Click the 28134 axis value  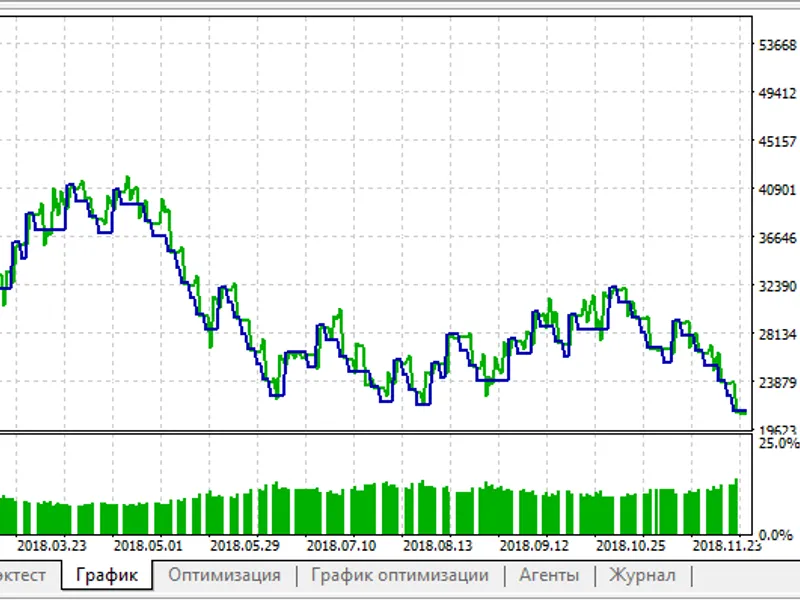778,334
